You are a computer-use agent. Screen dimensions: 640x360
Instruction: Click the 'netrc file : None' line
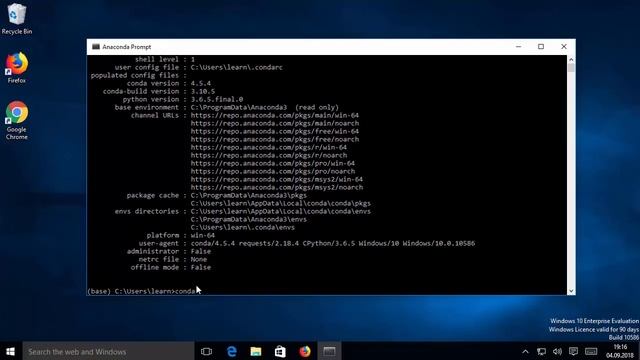click(173, 260)
